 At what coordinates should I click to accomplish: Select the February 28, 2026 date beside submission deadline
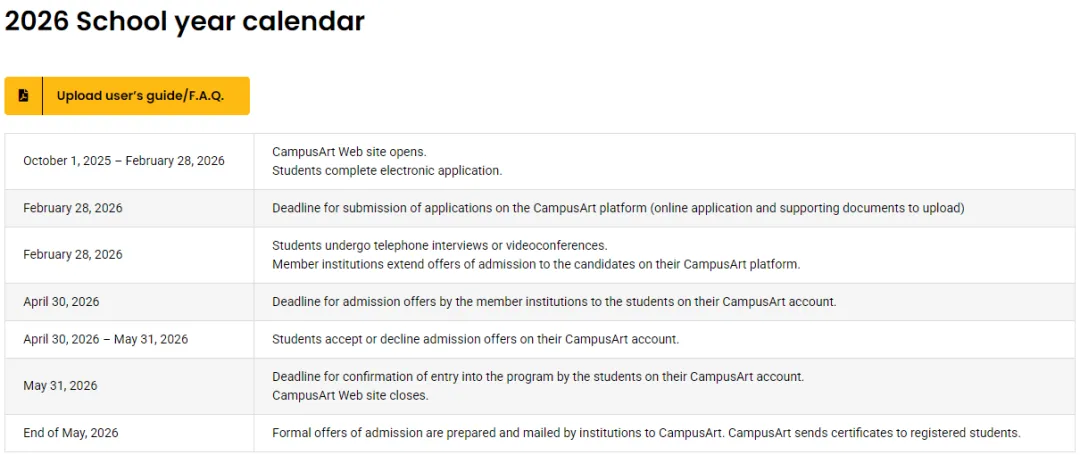point(73,208)
